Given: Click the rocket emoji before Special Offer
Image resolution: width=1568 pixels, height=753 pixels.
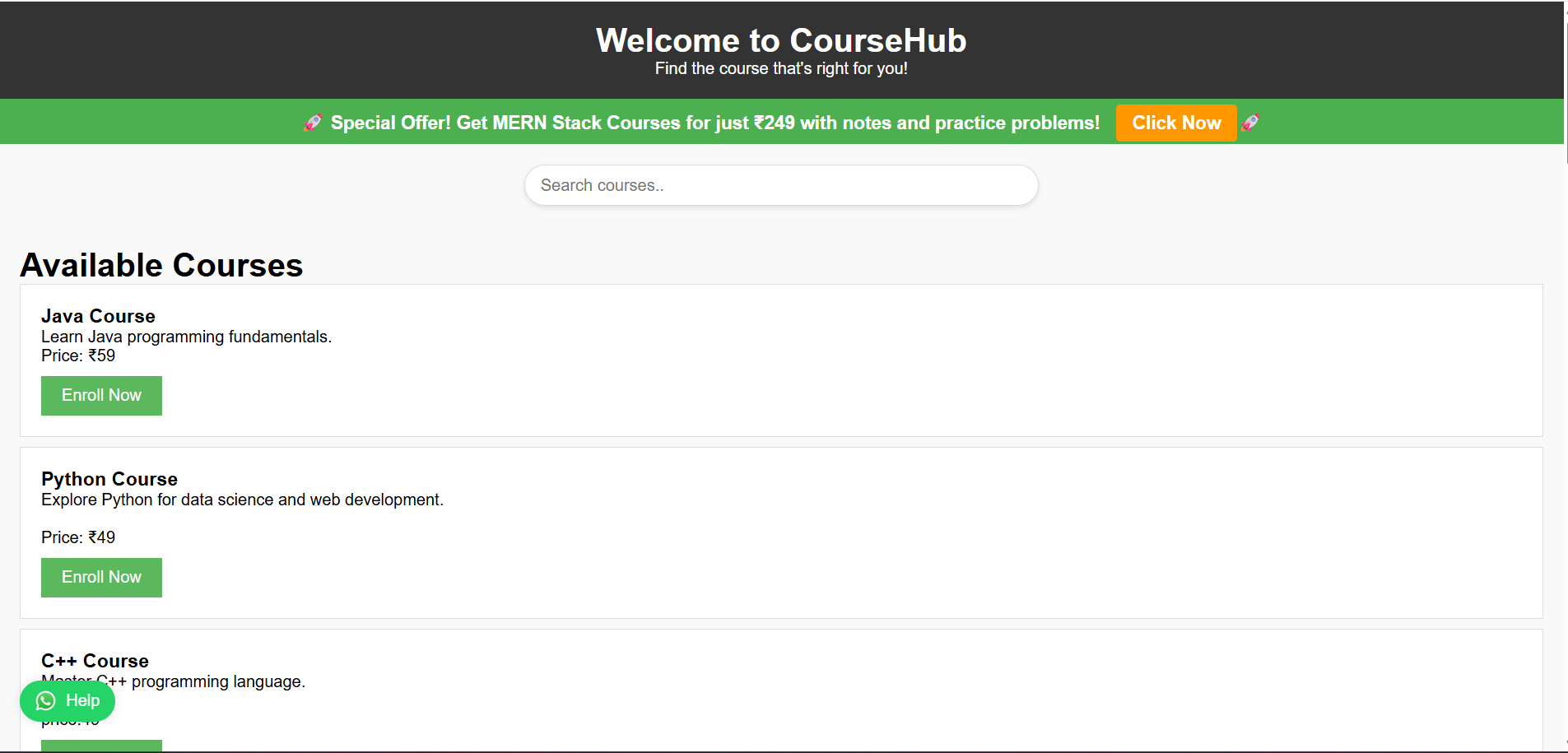Looking at the screenshot, I should pos(313,123).
